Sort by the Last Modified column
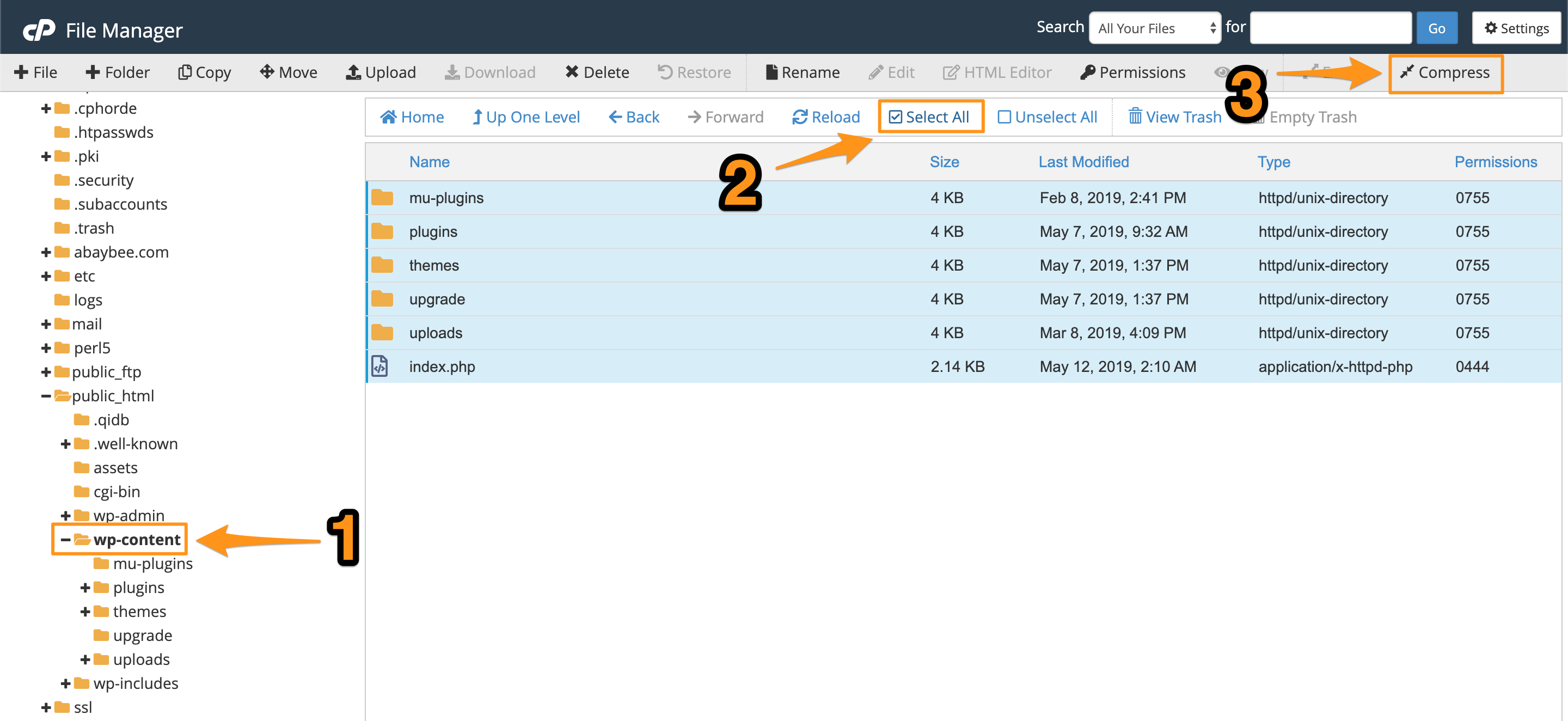The image size is (1568, 721). coord(1083,162)
